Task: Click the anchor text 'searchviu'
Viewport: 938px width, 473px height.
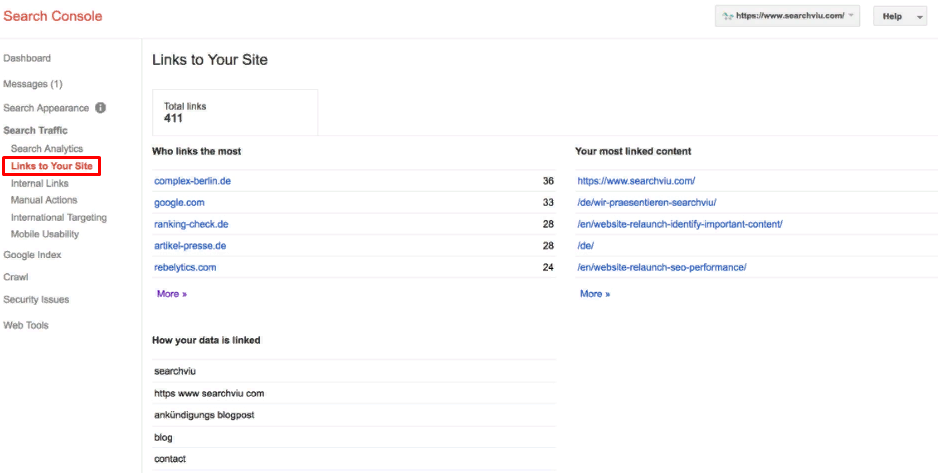Action: pos(175,371)
